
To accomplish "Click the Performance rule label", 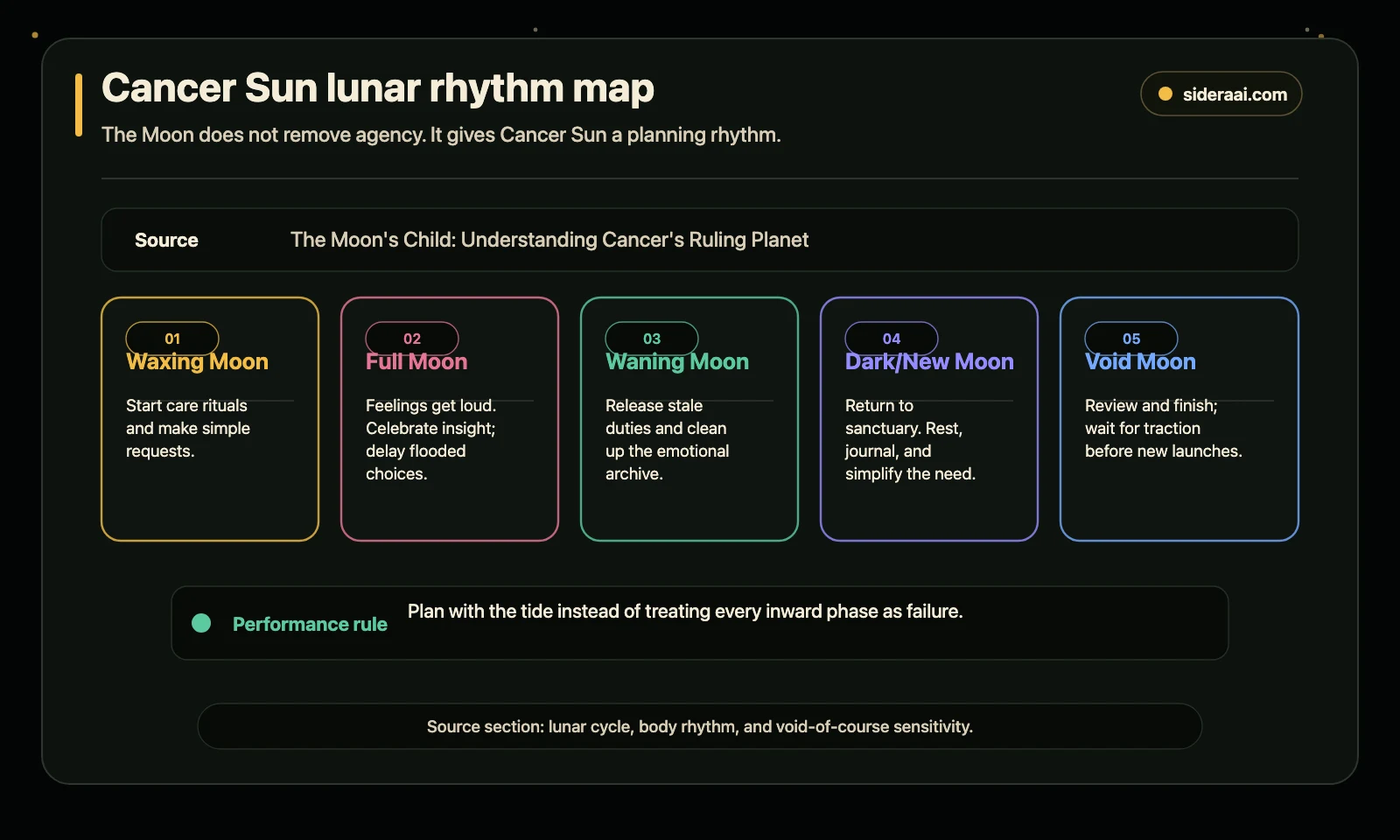I will click(x=310, y=624).
